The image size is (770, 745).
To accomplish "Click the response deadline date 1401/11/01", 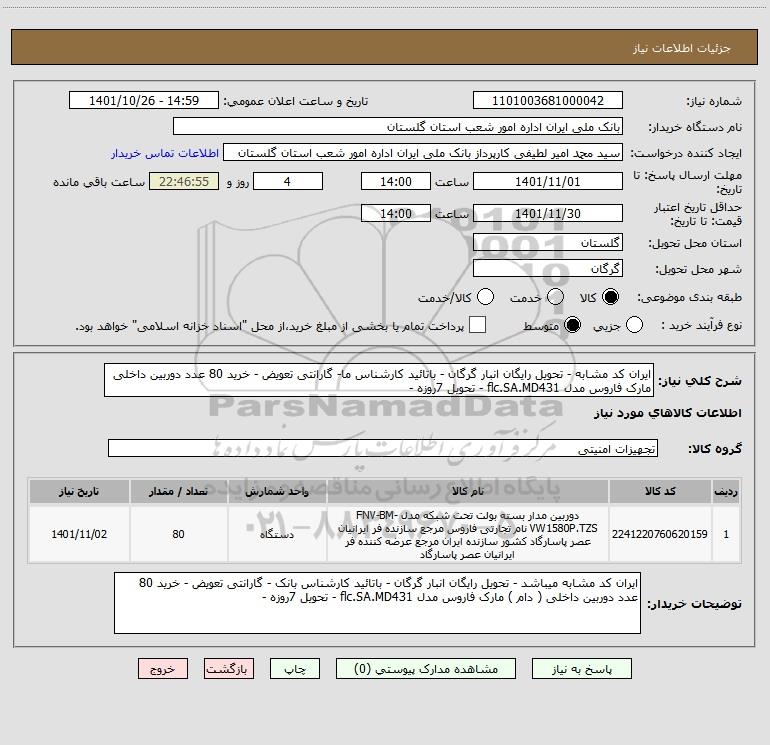I will (x=548, y=181).
